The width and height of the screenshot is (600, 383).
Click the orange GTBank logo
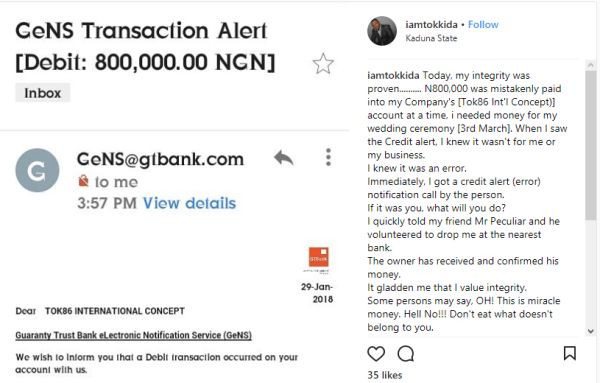[x=318, y=257]
